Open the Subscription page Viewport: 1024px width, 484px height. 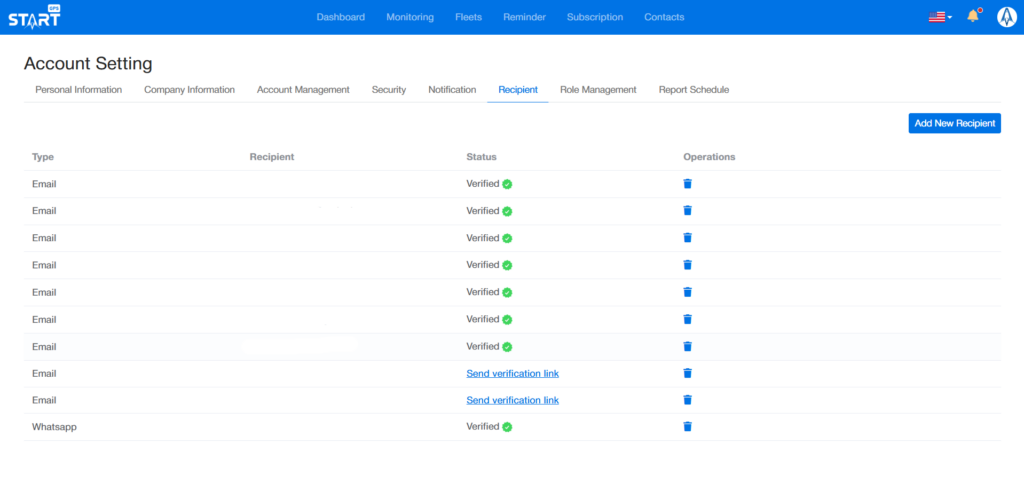(594, 17)
